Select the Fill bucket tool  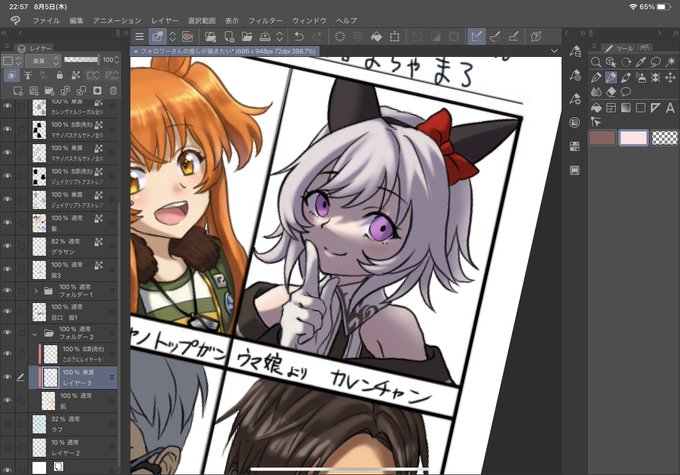596,108
